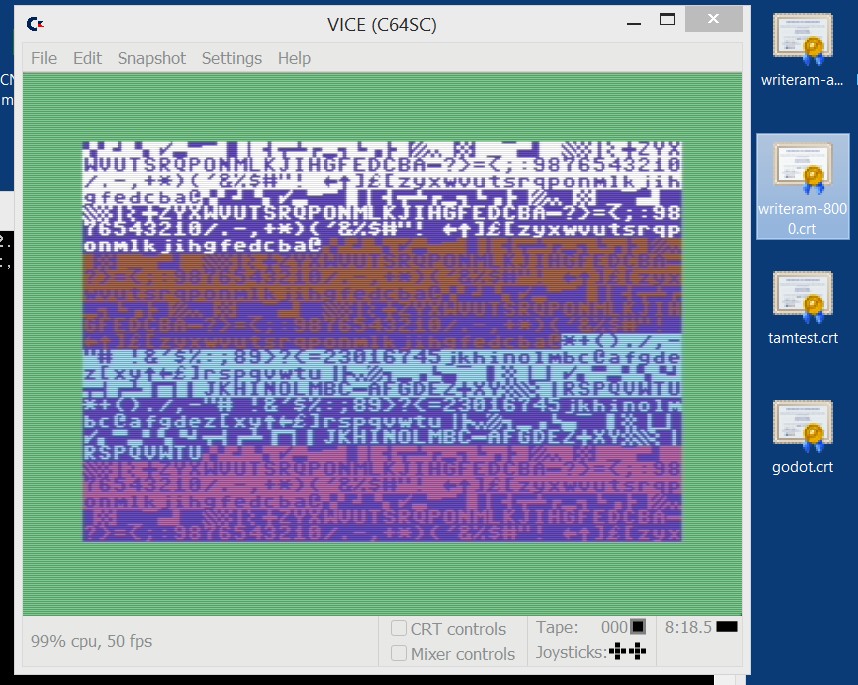Click the tape counter value 000
858x685 pixels.
(x=614, y=627)
